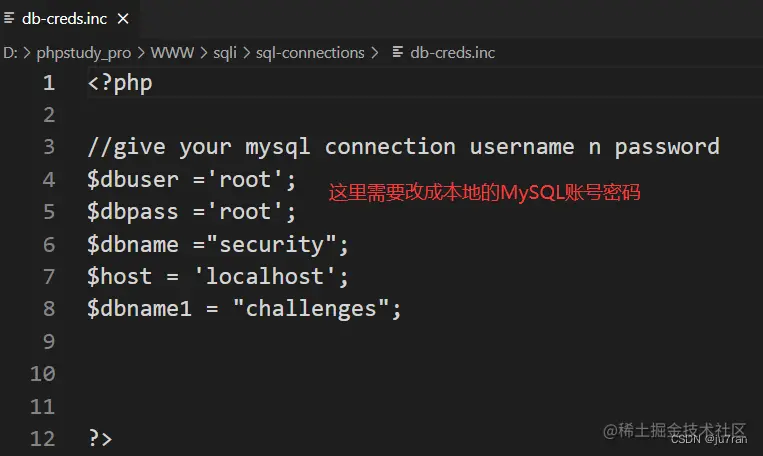Select the db-creds.inc editor tab
Screen dimensions: 763x456
coord(68,19)
